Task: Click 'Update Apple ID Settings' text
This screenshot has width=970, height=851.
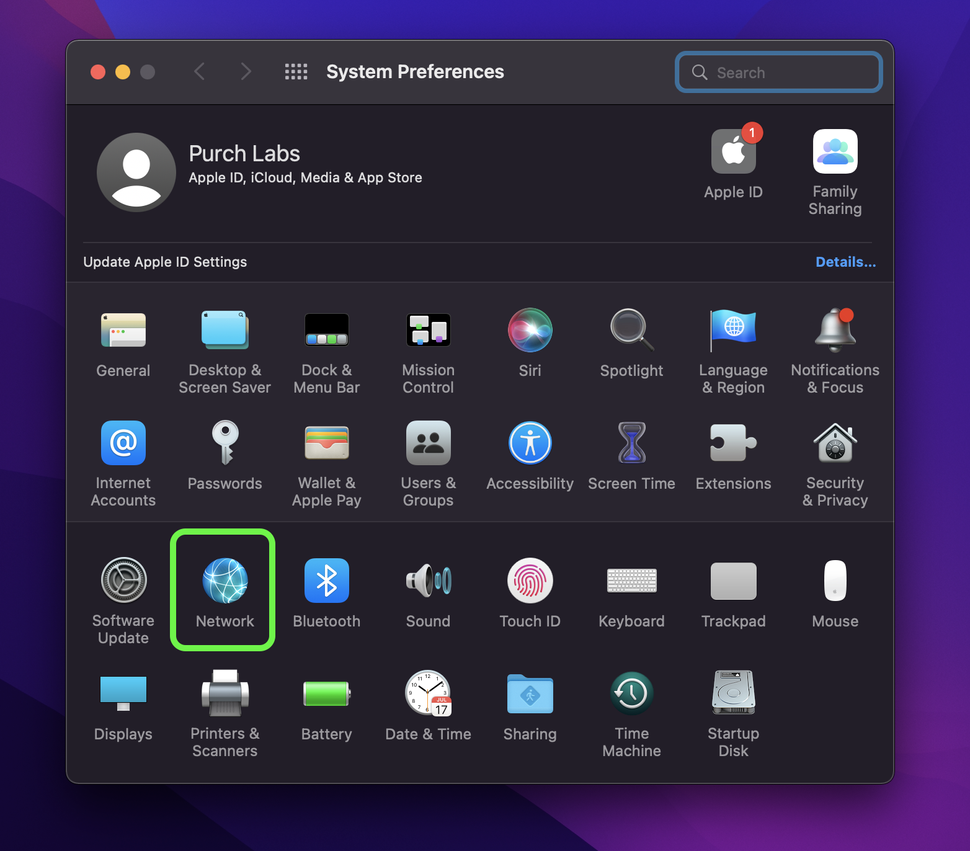Action: [x=165, y=262]
